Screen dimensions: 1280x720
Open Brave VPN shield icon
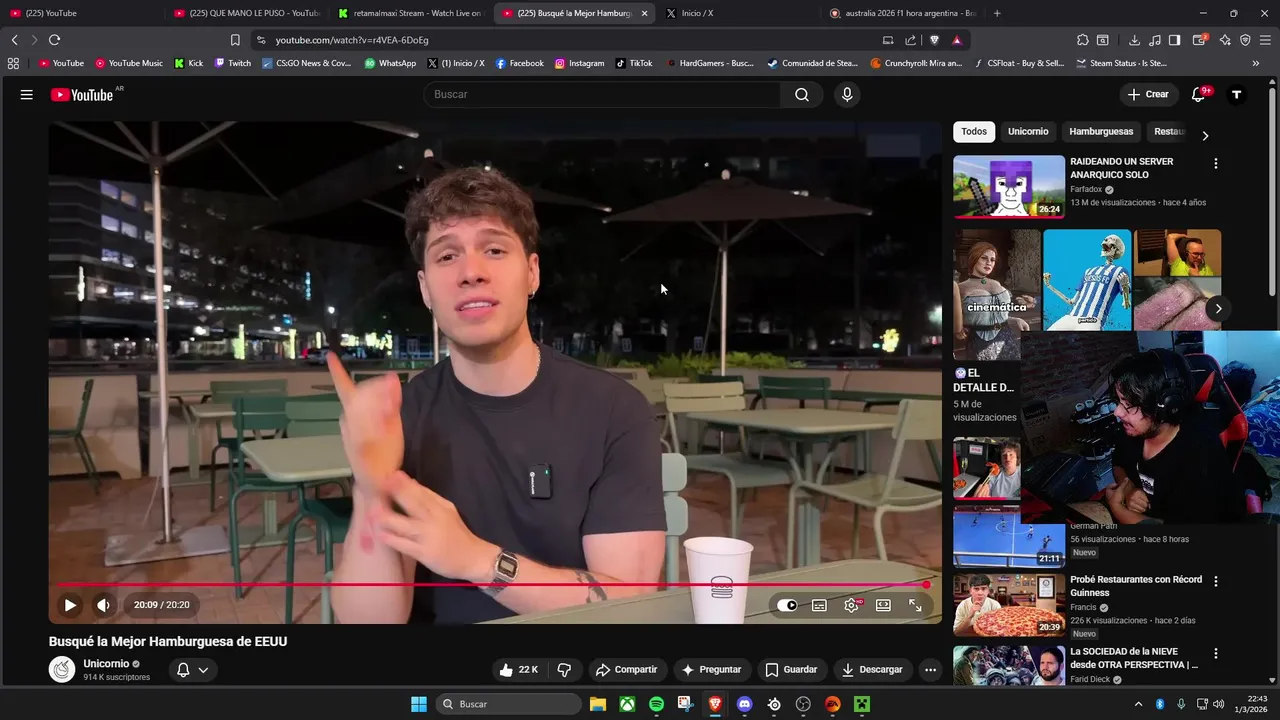(x=1245, y=40)
